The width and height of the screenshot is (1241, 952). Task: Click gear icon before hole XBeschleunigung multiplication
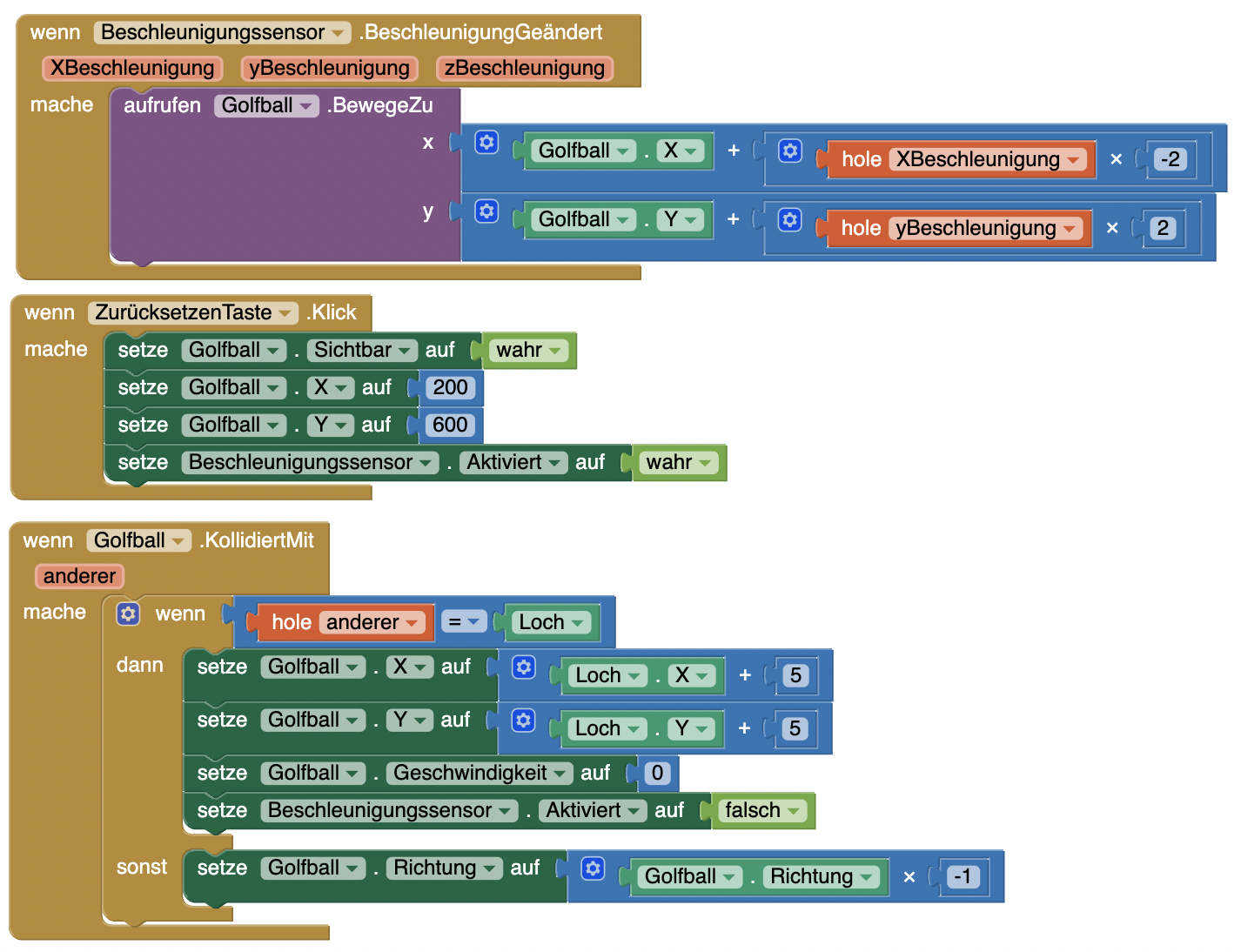(x=789, y=151)
